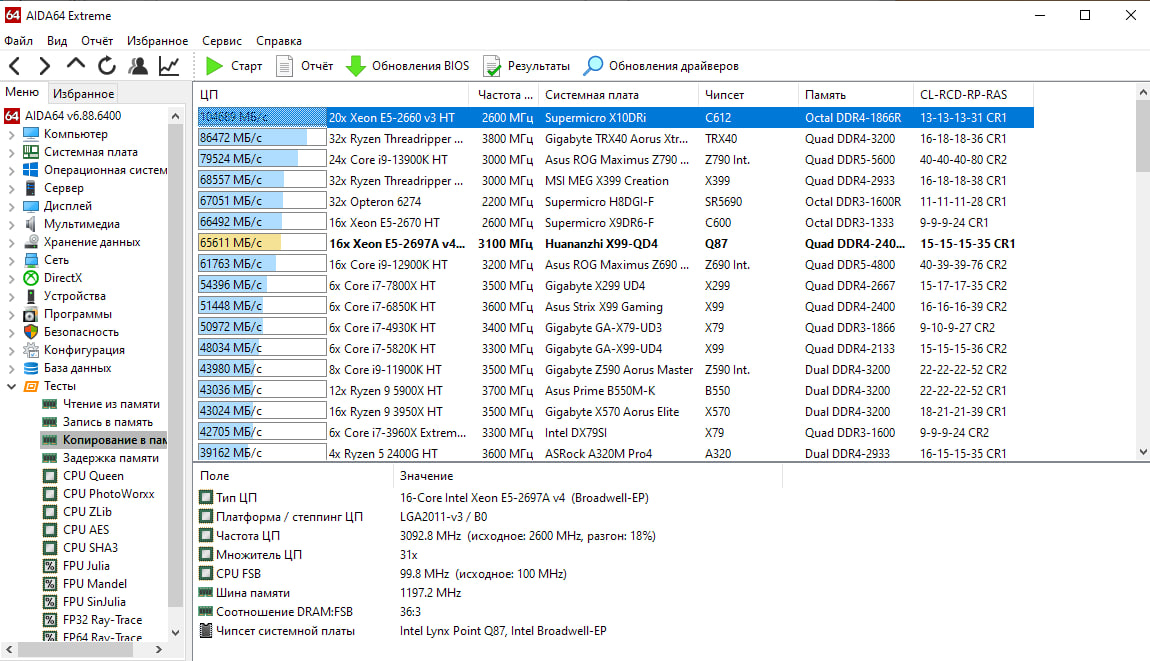Expand the Мультимедиа tree node
The width and height of the screenshot is (1150, 661).
pos(11,224)
